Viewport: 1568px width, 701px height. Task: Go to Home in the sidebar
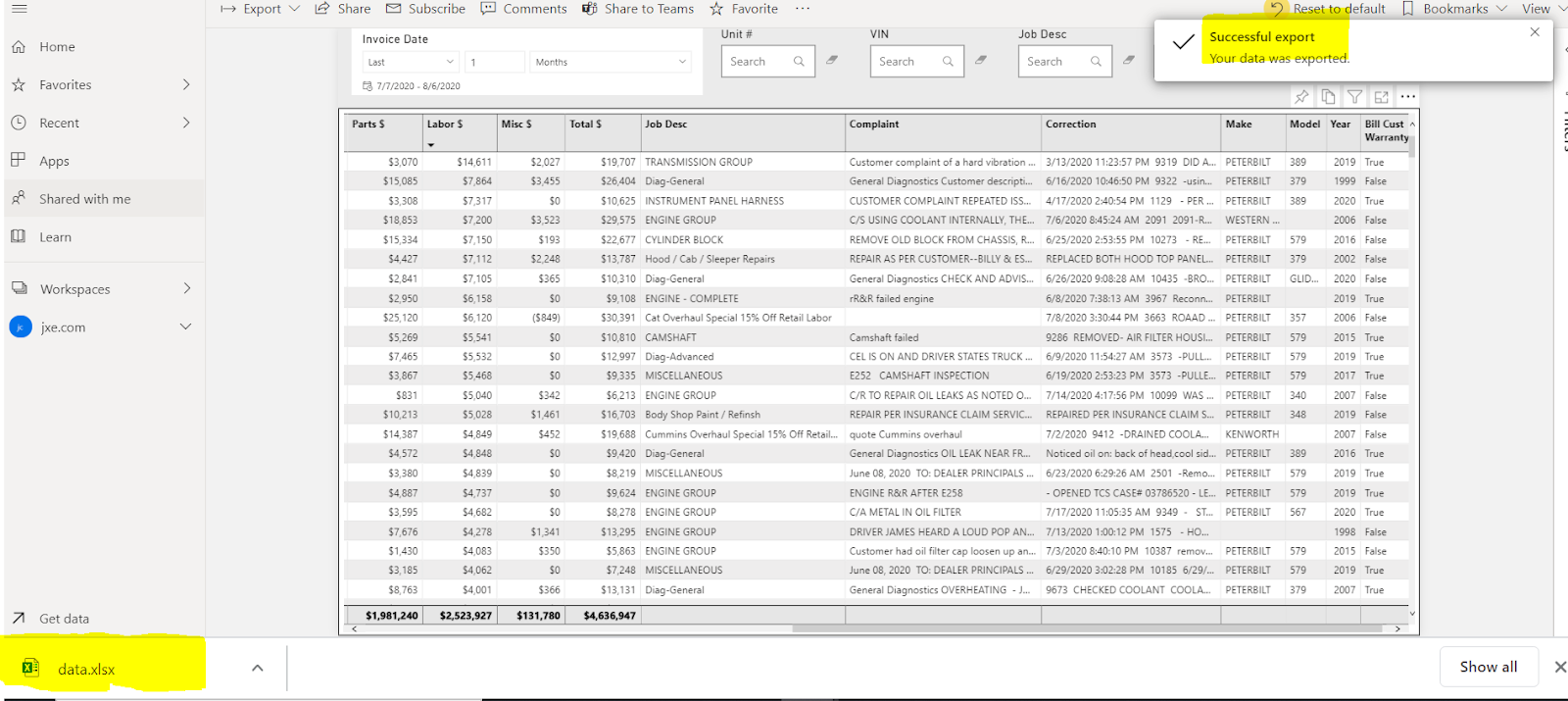[x=57, y=47]
